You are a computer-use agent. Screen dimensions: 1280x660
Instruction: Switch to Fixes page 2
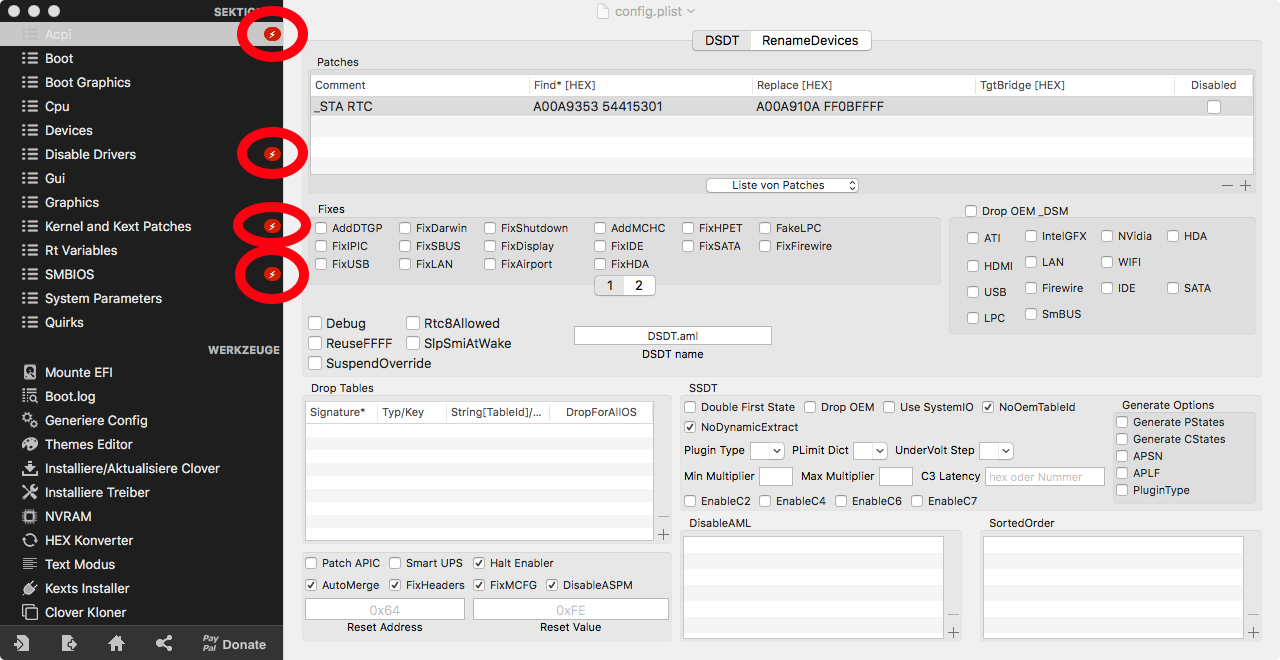coord(638,286)
